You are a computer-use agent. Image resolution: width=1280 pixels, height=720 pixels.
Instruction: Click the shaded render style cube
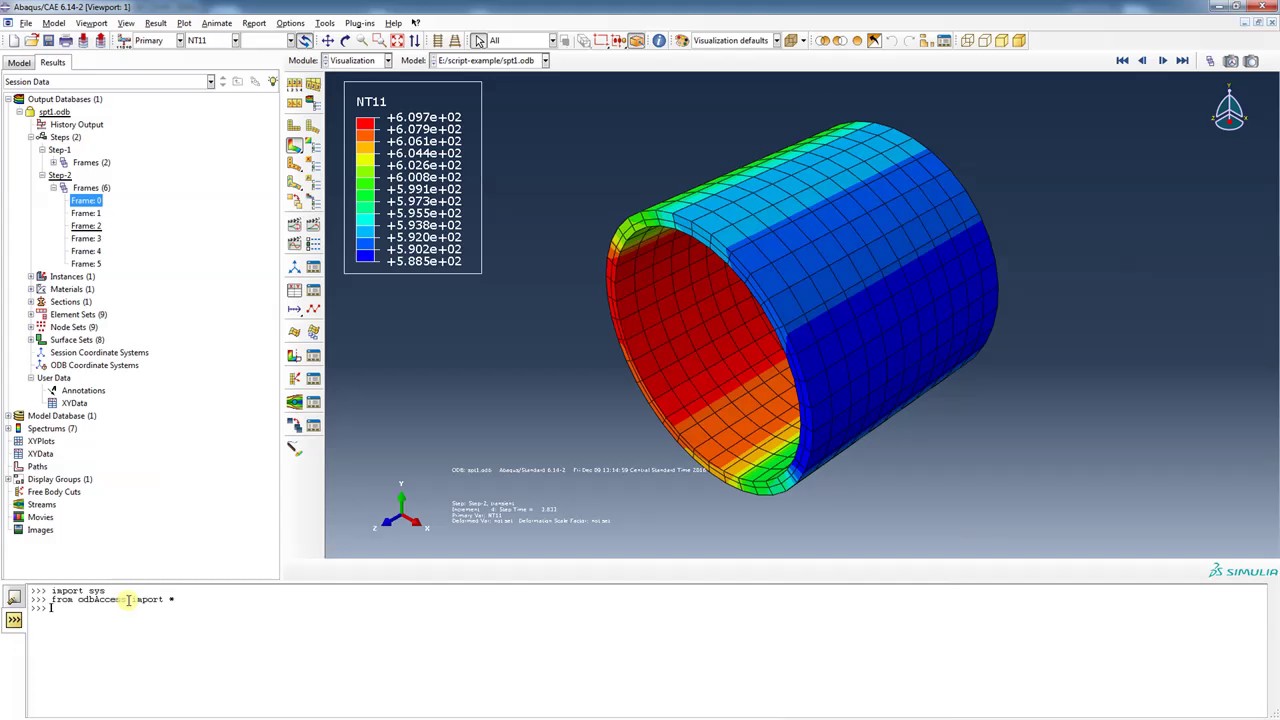(x=1018, y=40)
